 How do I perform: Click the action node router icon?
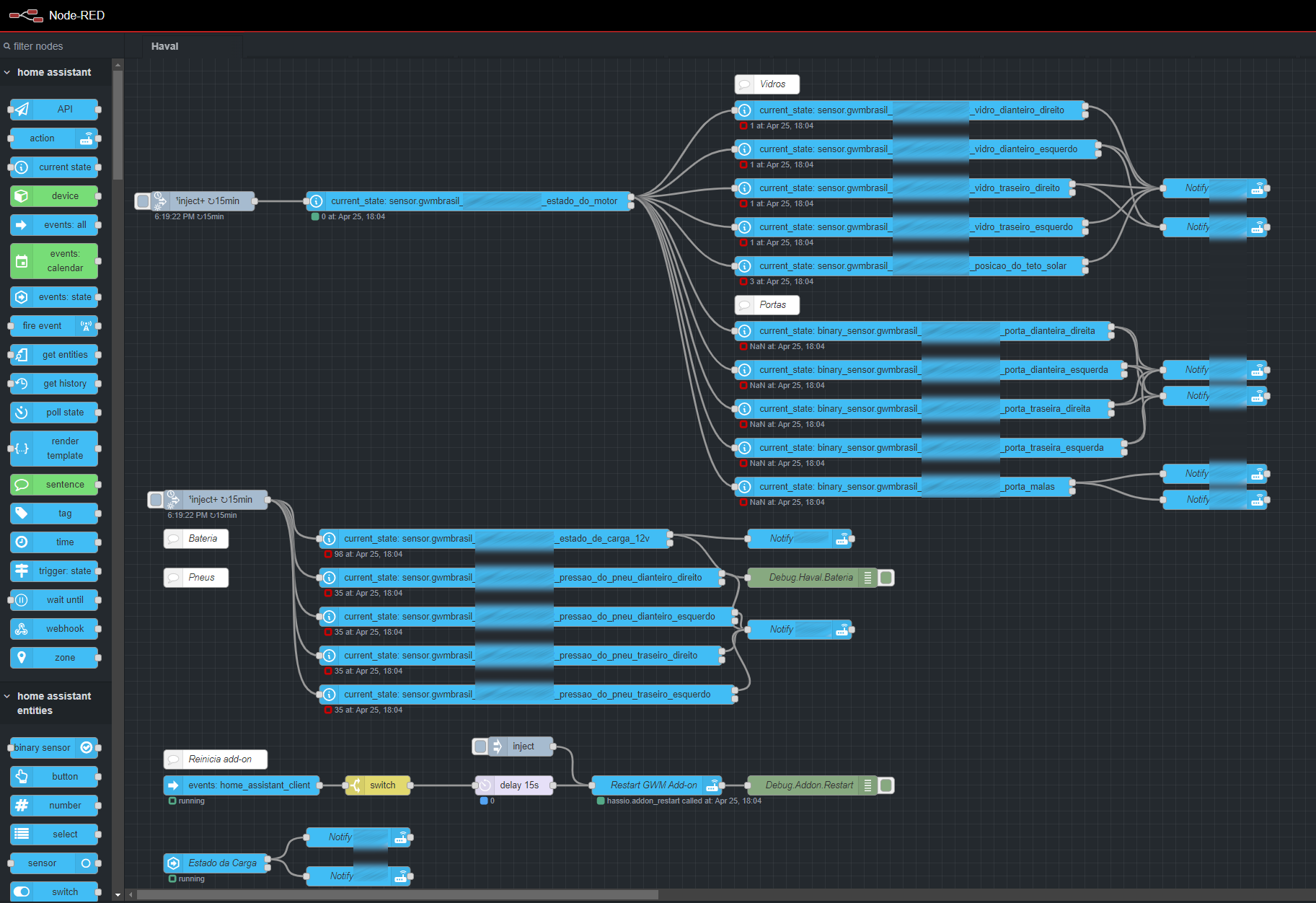(x=87, y=138)
